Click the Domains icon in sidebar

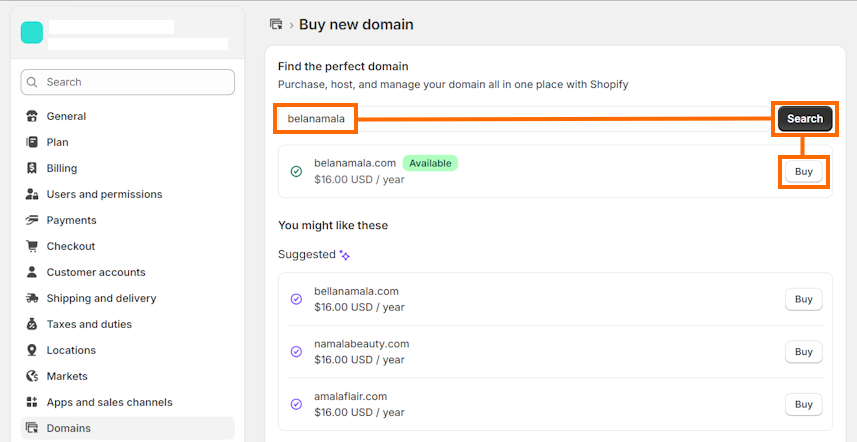(x=32, y=428)
